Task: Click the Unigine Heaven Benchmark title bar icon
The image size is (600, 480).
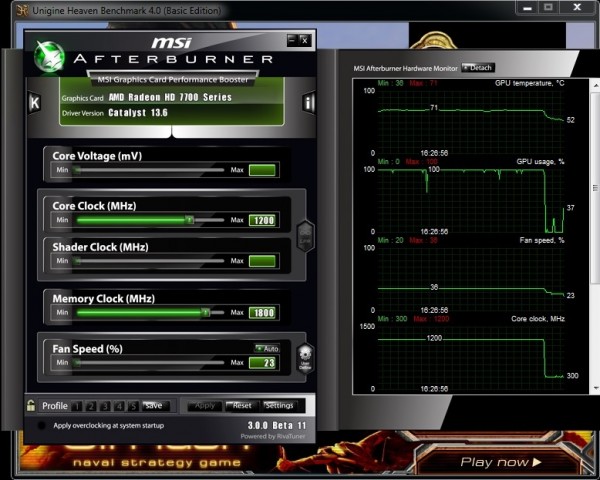Action: tap(23, 10)
